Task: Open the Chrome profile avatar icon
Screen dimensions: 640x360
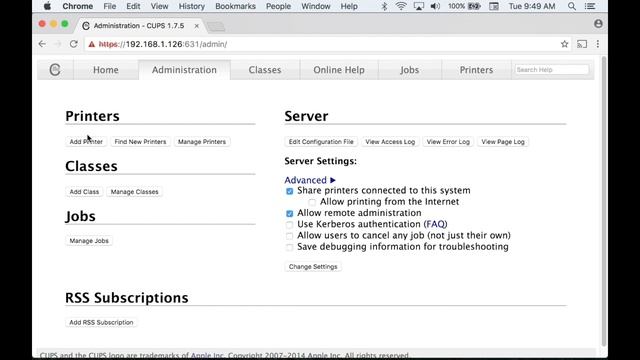Action: click(598, 24)
